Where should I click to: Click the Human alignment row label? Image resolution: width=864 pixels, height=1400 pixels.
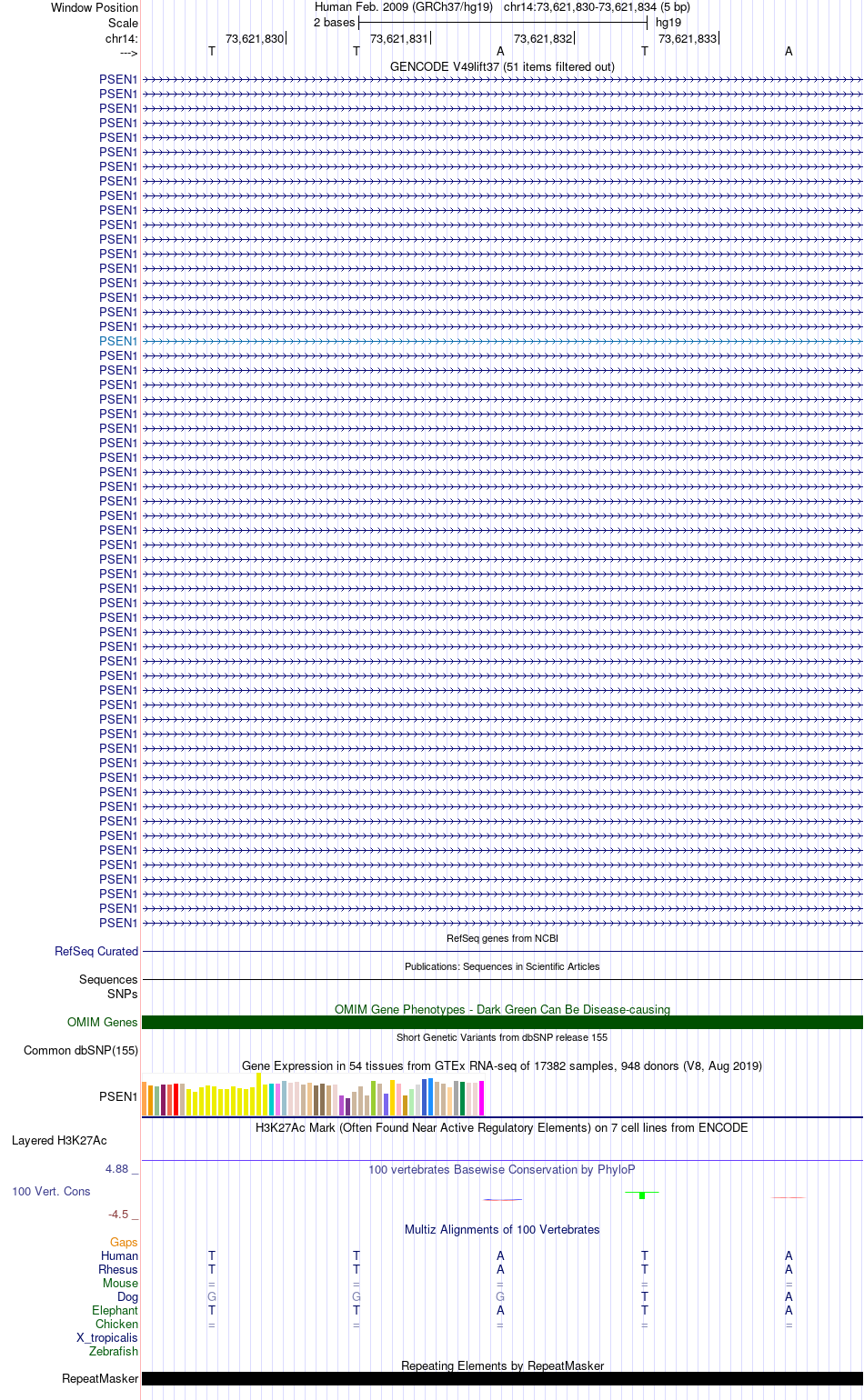[119, 1255]
